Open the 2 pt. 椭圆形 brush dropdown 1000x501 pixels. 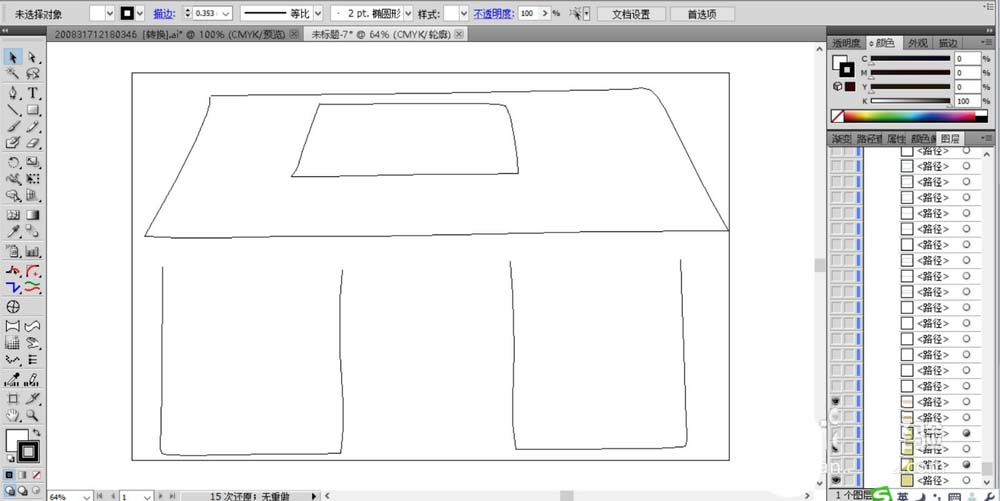tap(408, 13)
